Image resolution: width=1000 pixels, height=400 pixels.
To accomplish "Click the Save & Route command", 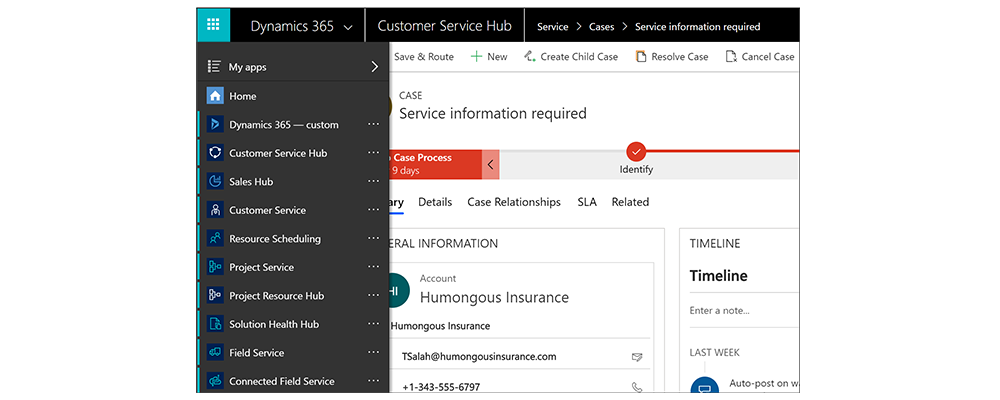I will pyautogui.click(x=423, y=57).
